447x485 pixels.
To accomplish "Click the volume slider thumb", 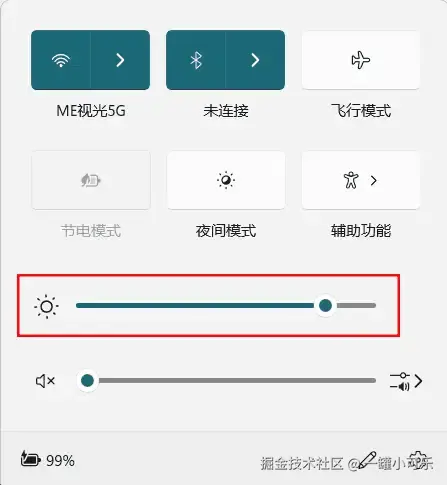I will pyautogui.click(x=87, y=381).
